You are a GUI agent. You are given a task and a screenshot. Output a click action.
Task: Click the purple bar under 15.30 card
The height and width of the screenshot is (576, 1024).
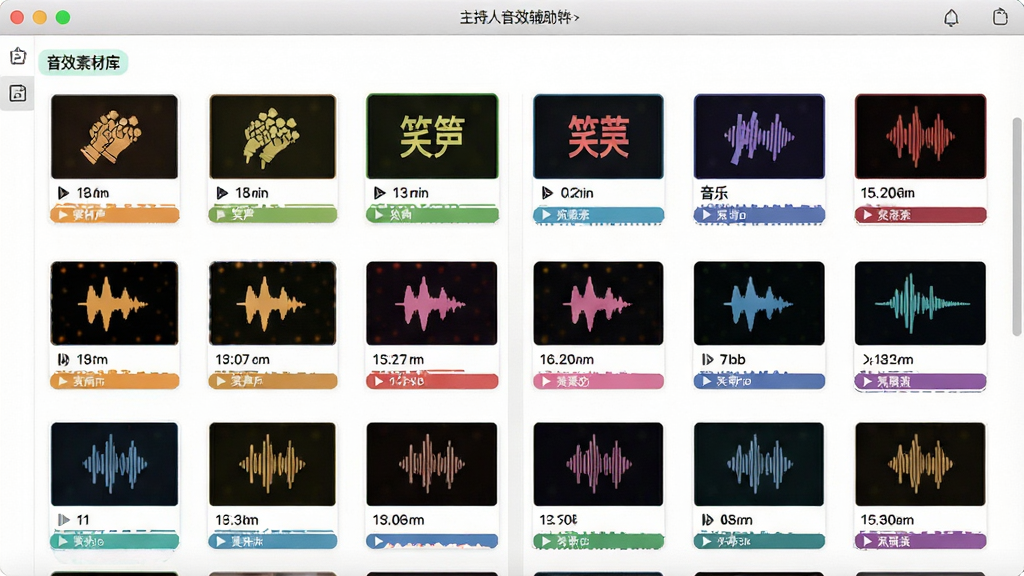tap(920, 541)
